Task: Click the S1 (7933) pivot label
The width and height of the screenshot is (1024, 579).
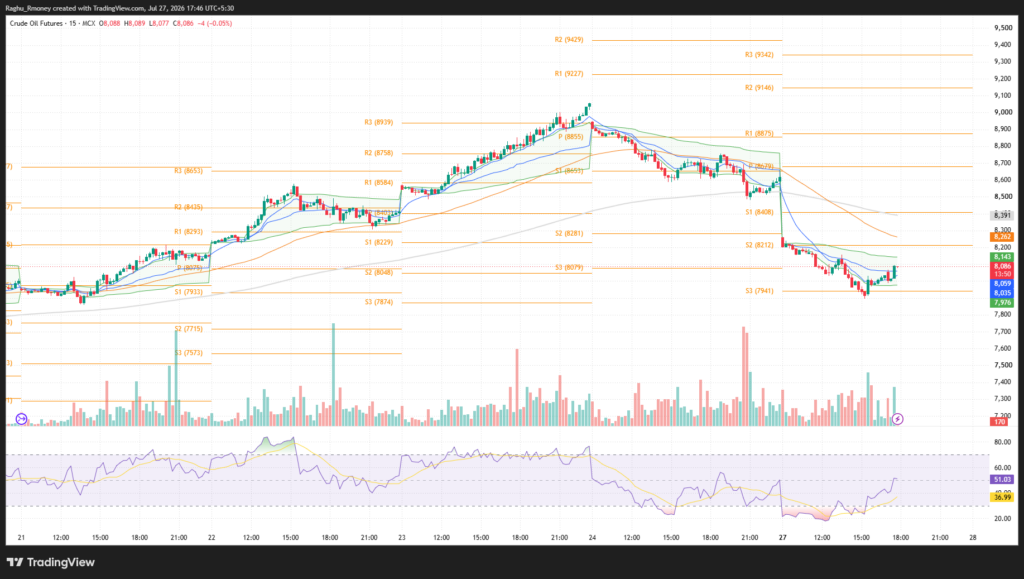Action: tap(189, 292)
